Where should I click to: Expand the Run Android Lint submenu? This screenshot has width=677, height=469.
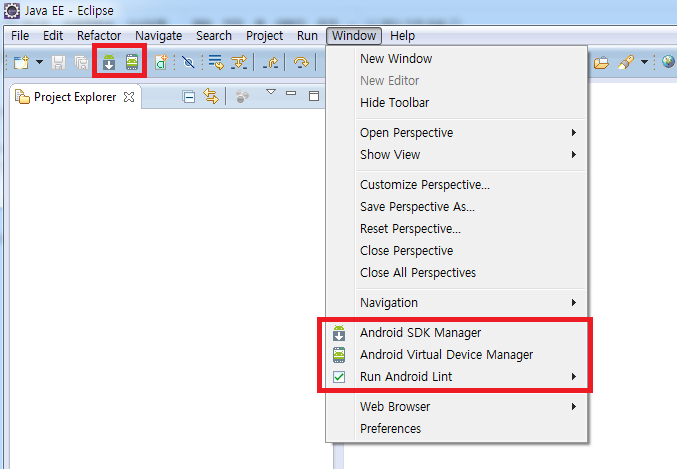pos(457,377)
